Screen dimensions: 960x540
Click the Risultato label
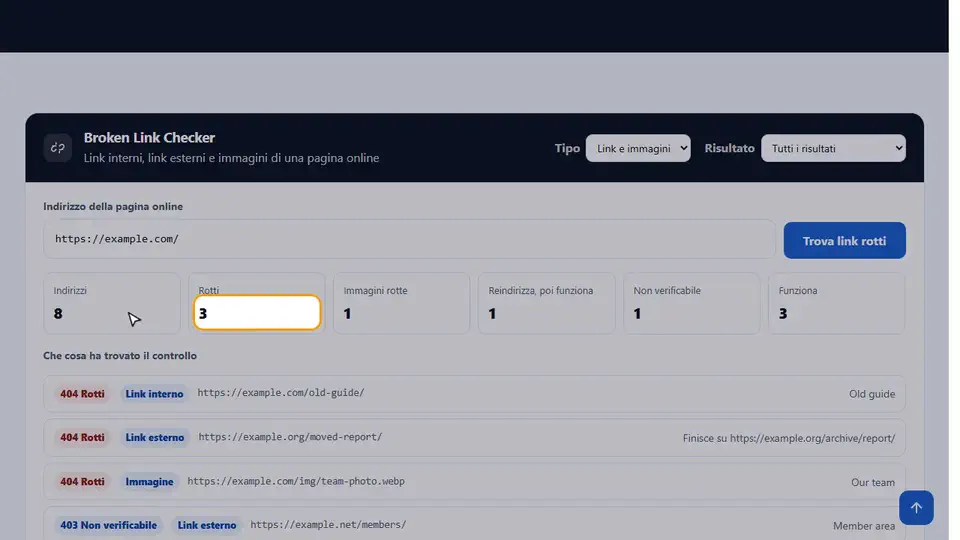click(729, 148)
